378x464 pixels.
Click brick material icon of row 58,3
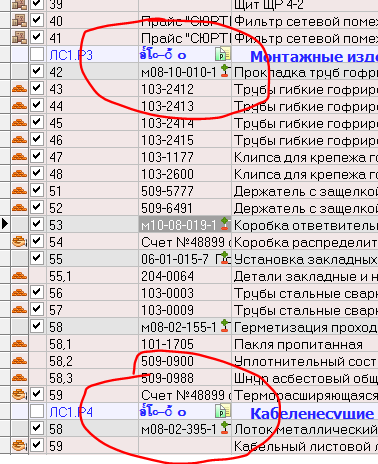[x=19, y=378]
